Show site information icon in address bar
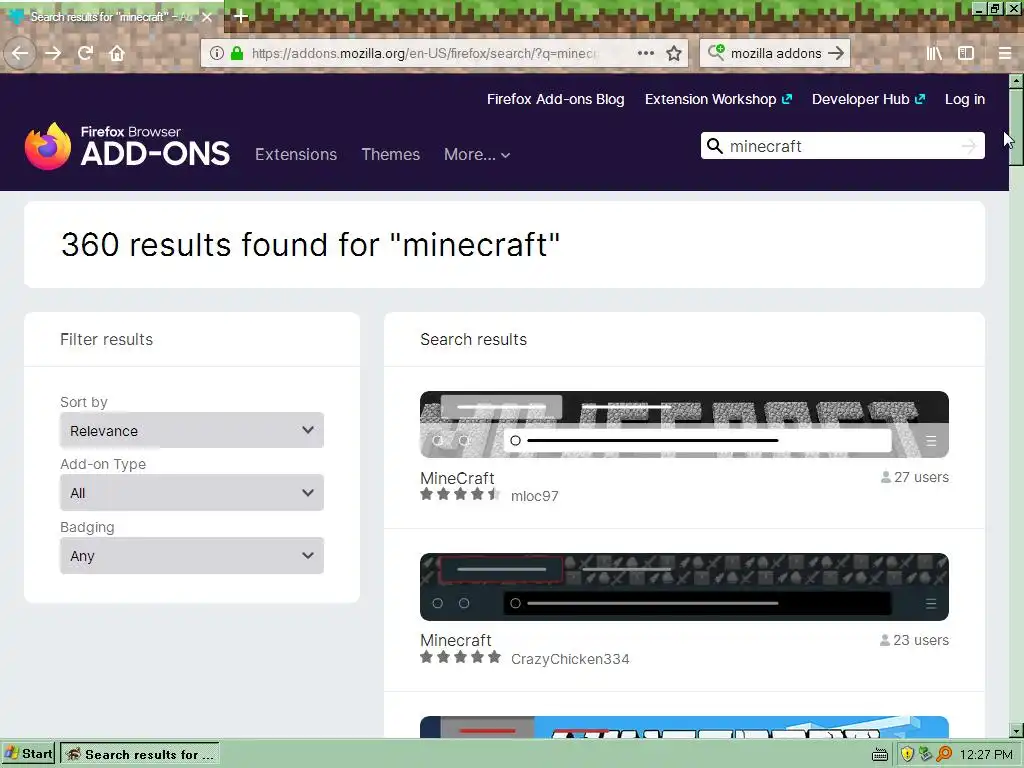The height and width of the screenshot is (768, 1024). pos(216,53)
